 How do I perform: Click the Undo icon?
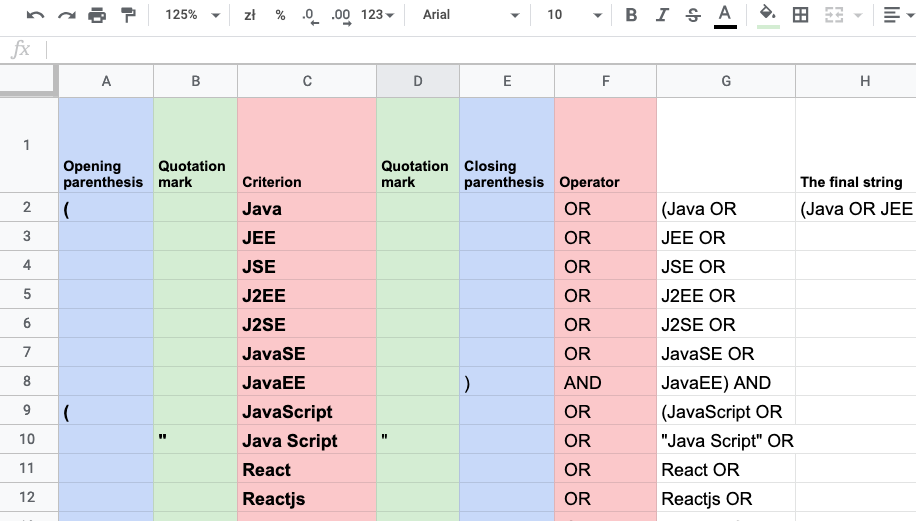35,15
